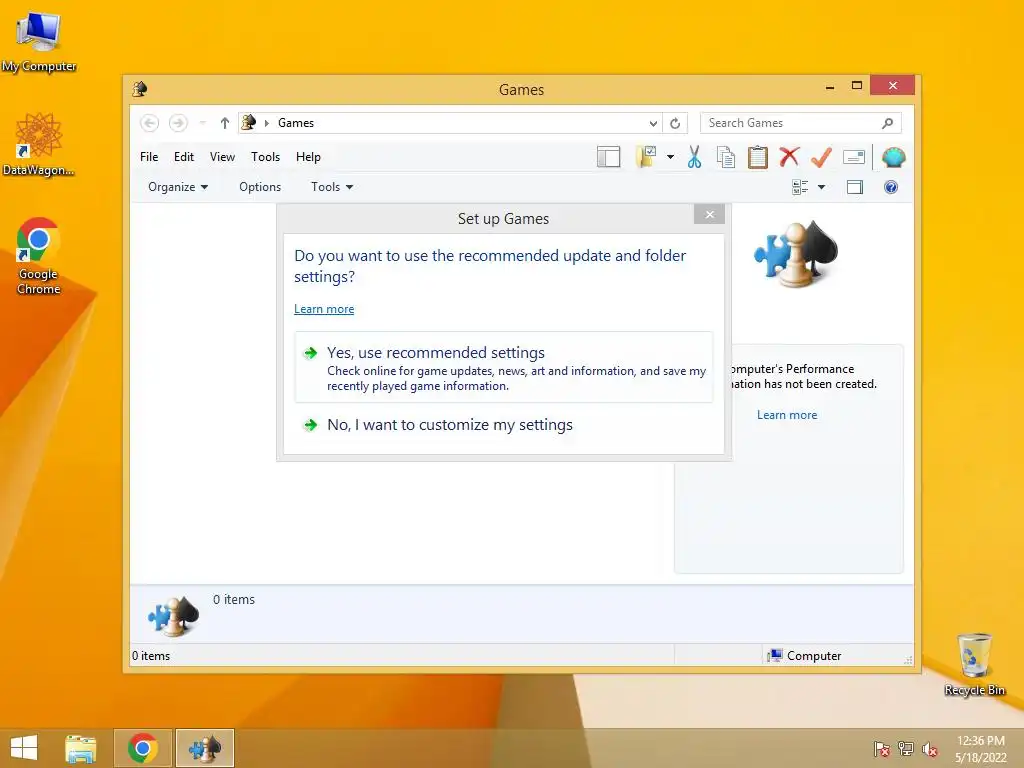Screen dimensions: 1024x768
Task: Click the envelope E-mail icon
Action: click(854, 157)
